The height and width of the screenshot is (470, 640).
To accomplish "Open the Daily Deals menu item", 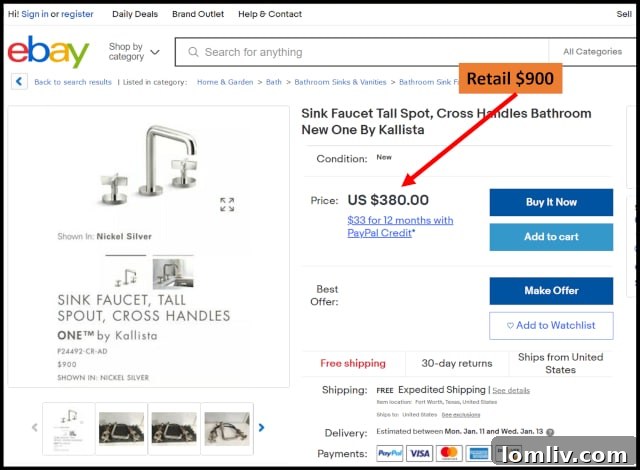I will [134, 14].
